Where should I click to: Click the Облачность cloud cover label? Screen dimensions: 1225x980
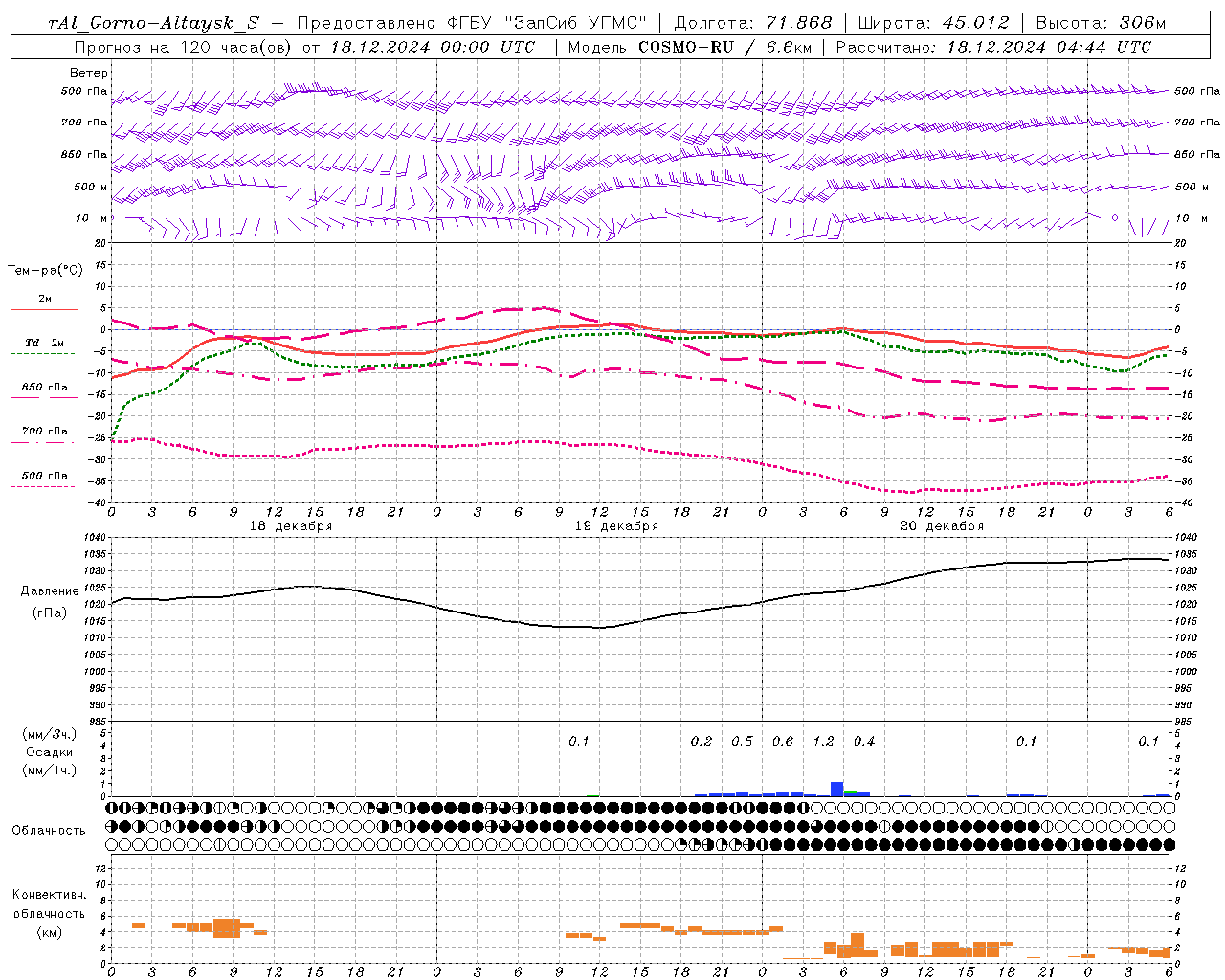pyautogui.click(x=49, y=830)
